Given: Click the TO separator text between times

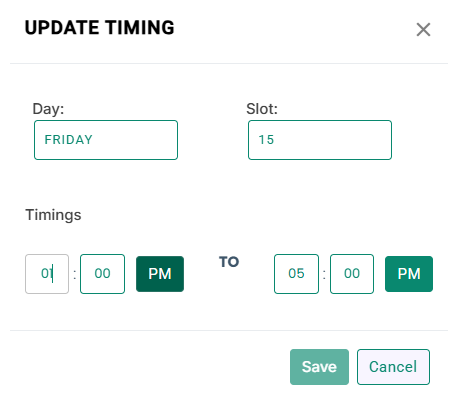Looking at the screenshot, I should pos(229,262).
